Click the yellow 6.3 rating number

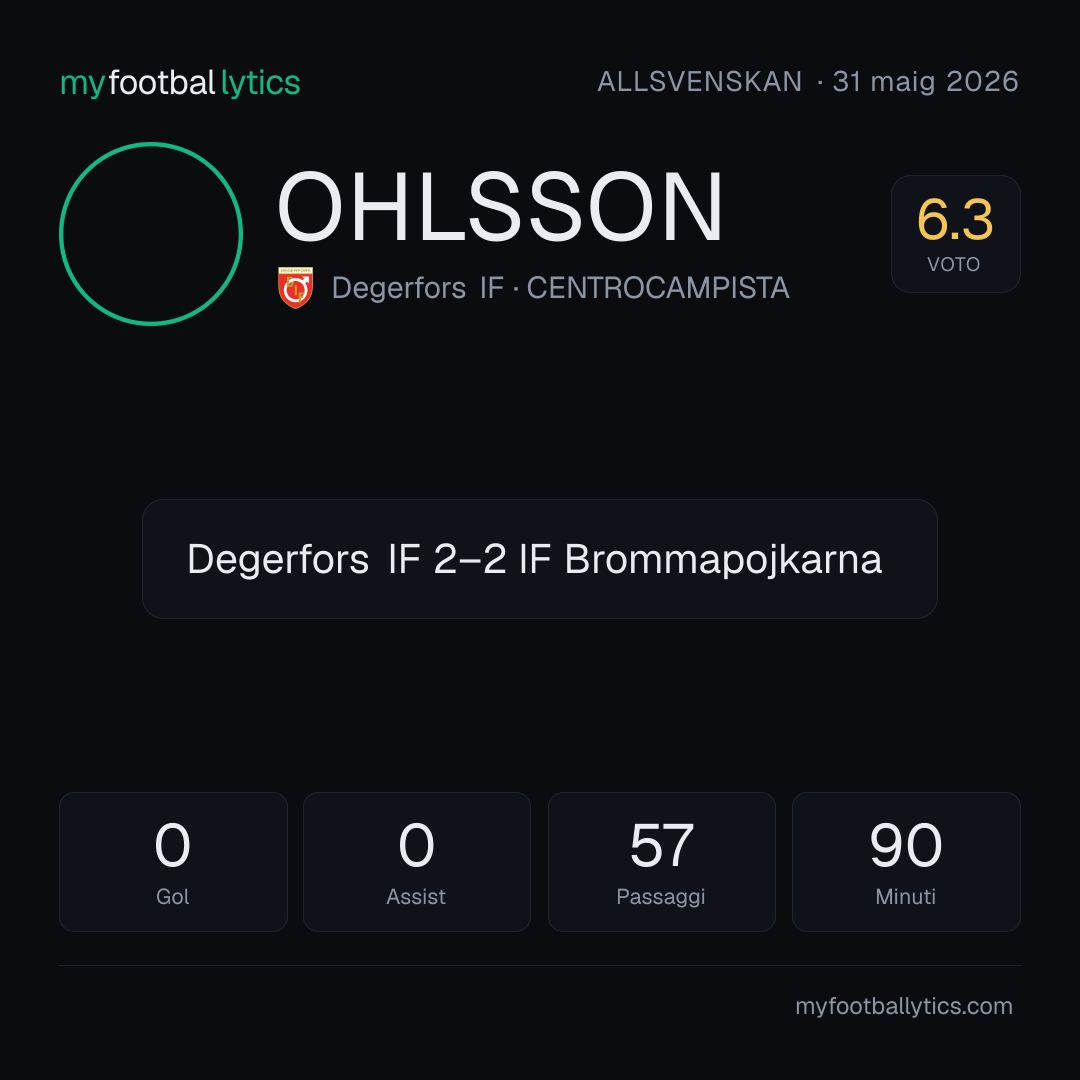(x=955, y=220)
